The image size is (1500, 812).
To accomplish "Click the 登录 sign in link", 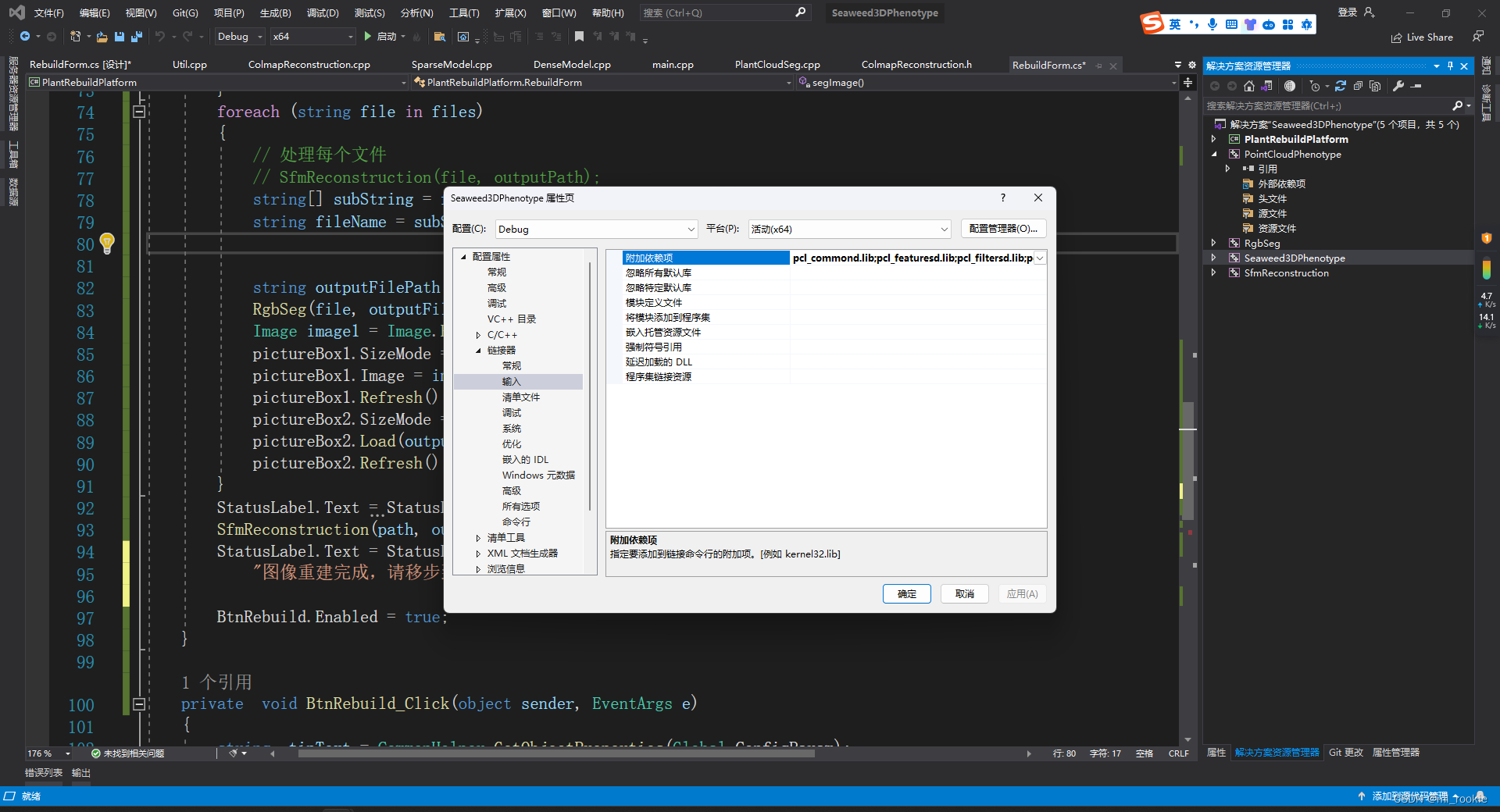I will click(x=1348, y=12).
